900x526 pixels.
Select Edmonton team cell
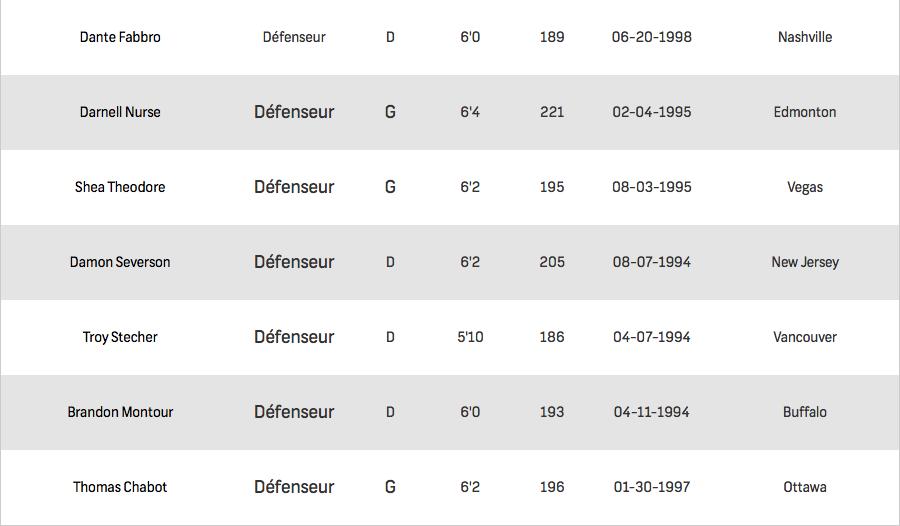(x=805, y=112)
